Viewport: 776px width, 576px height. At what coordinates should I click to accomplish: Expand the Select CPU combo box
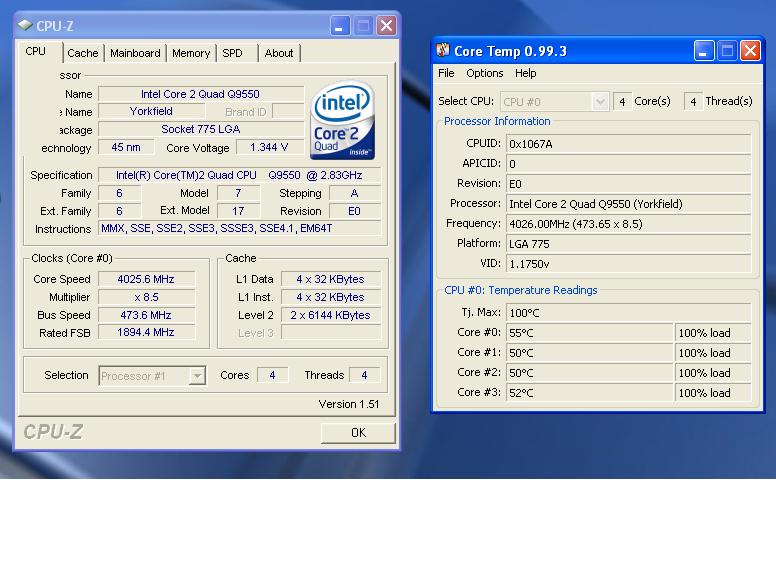tap(600, 101)
